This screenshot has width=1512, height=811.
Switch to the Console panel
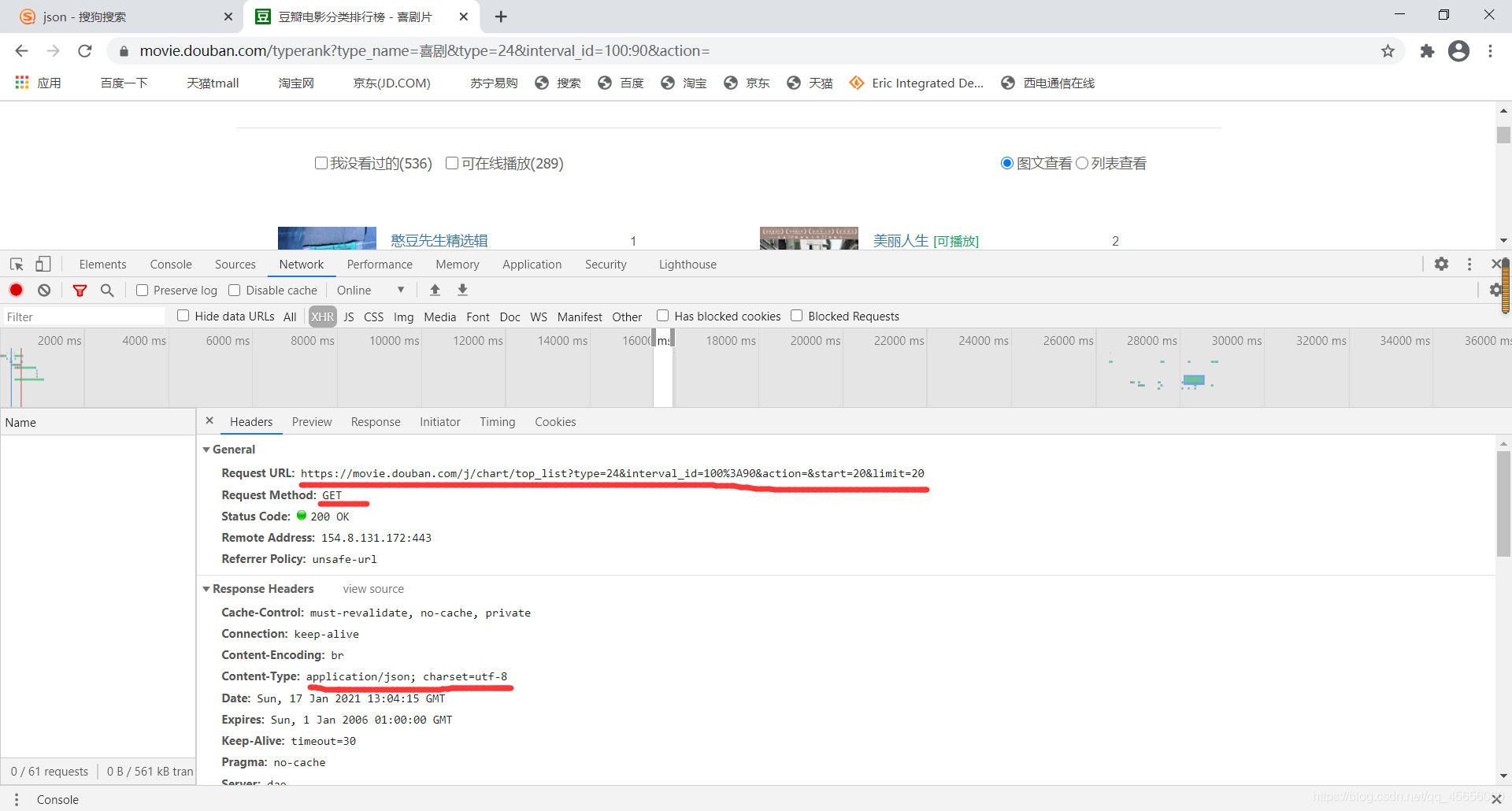[171, 265]
